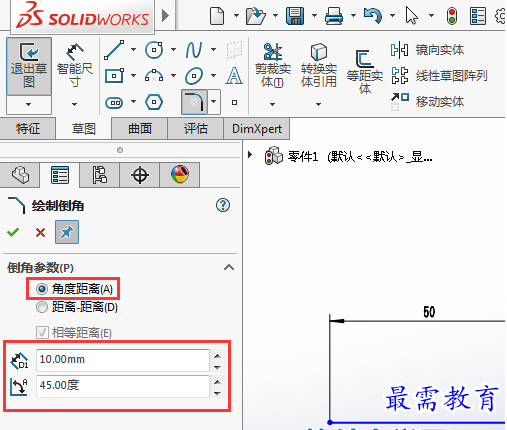
Task: Open the DimXpertManager crosshair tab
Action: pos(140,175)
